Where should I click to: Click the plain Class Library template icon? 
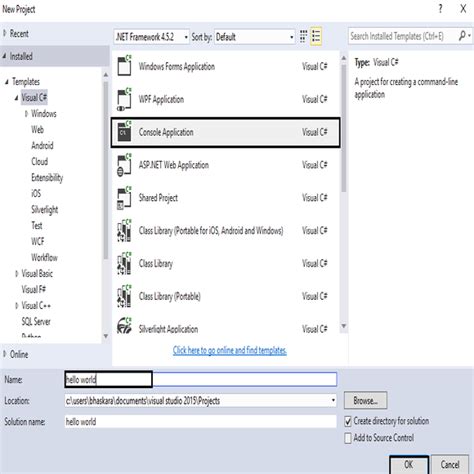(124, 263)
